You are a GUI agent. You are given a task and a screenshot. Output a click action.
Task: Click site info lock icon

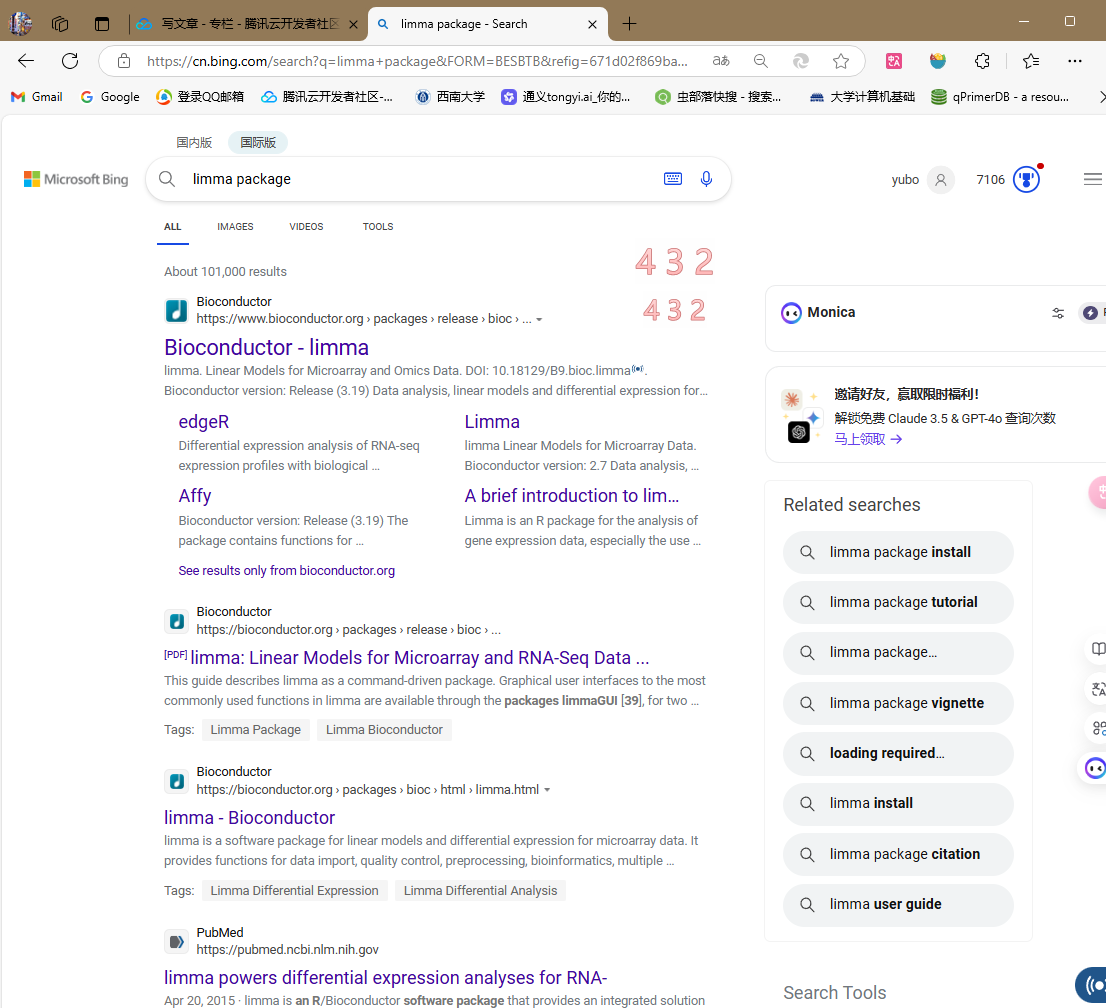(x=124, y=61)
